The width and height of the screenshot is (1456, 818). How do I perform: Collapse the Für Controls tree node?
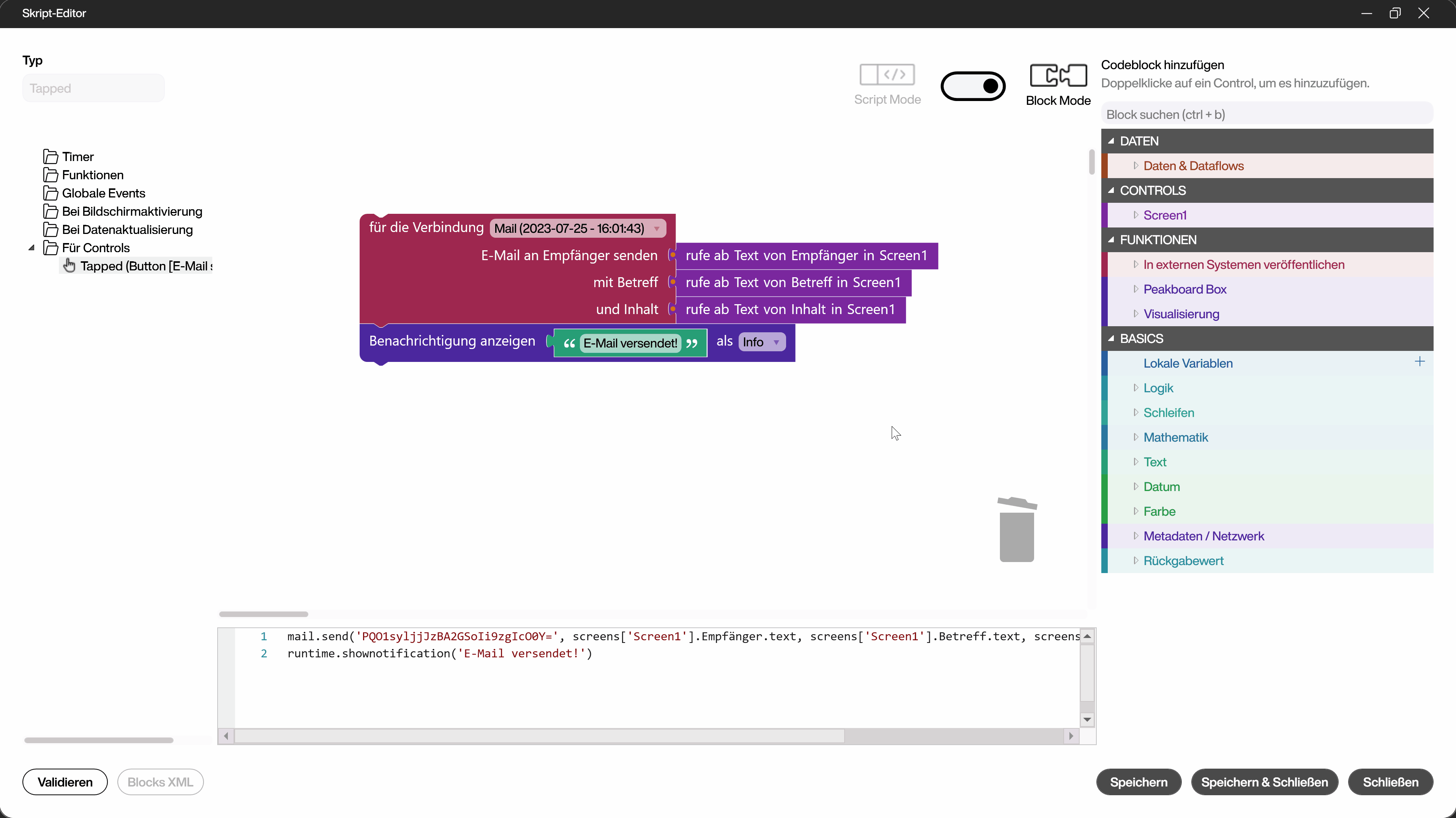tap(32, 248)
